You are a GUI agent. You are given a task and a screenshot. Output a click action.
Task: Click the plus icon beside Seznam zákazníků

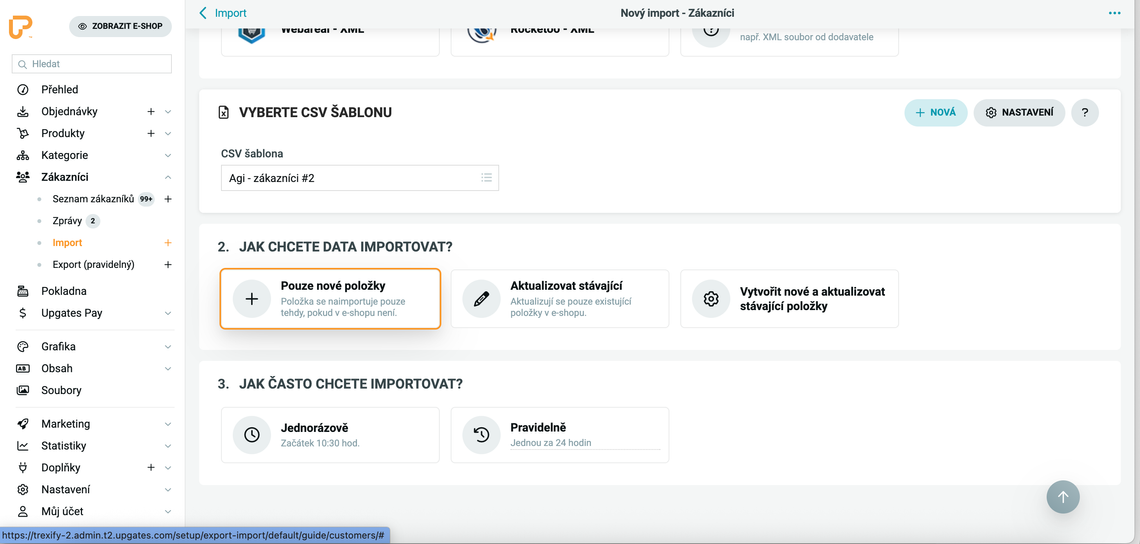coord(168,199)
